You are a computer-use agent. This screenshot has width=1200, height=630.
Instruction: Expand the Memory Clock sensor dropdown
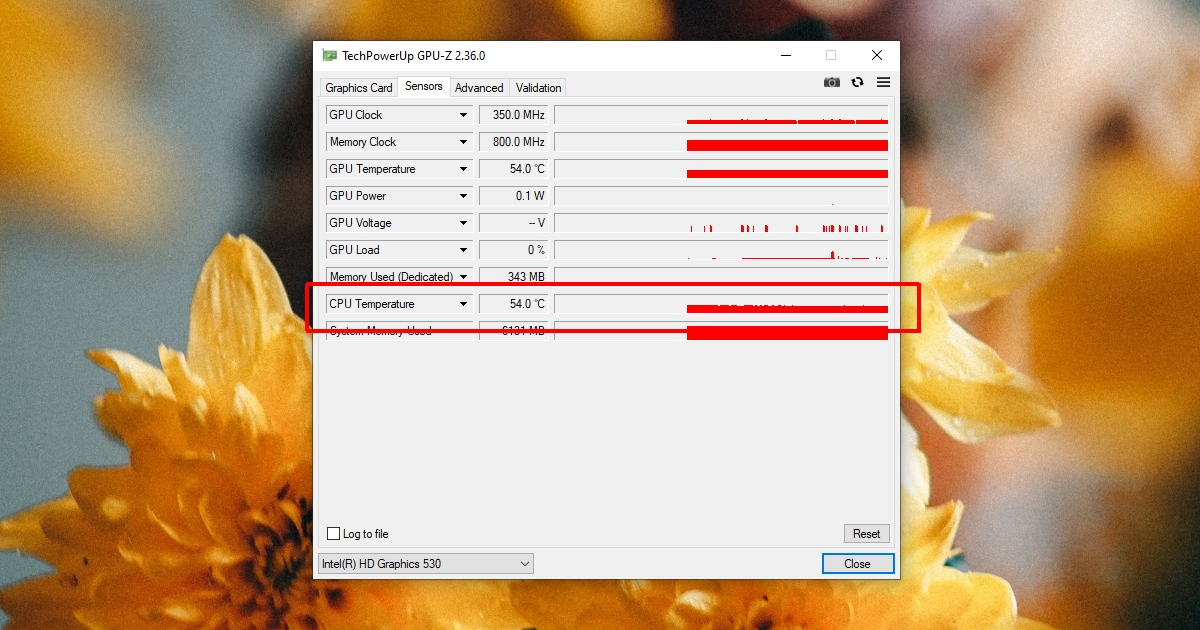click(x=463, y=142)
